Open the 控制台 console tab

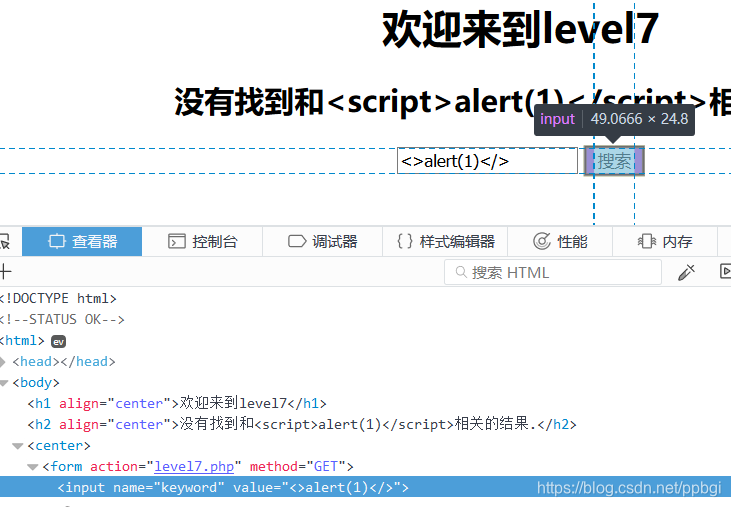202,241
